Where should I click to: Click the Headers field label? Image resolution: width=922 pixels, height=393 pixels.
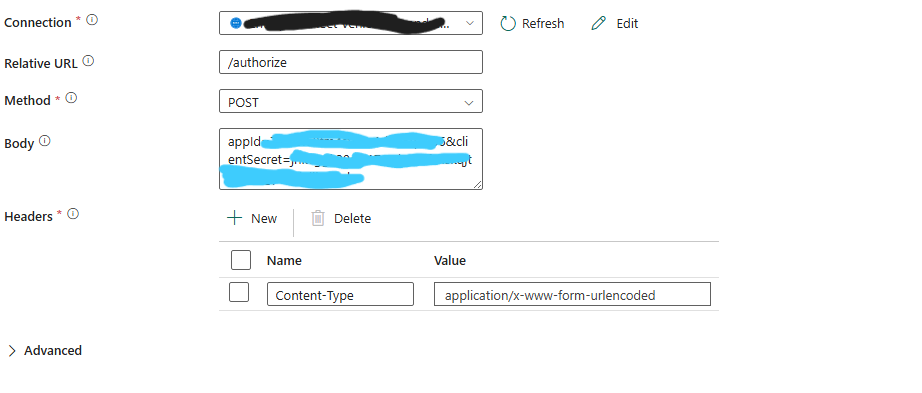tap(29, 217)
